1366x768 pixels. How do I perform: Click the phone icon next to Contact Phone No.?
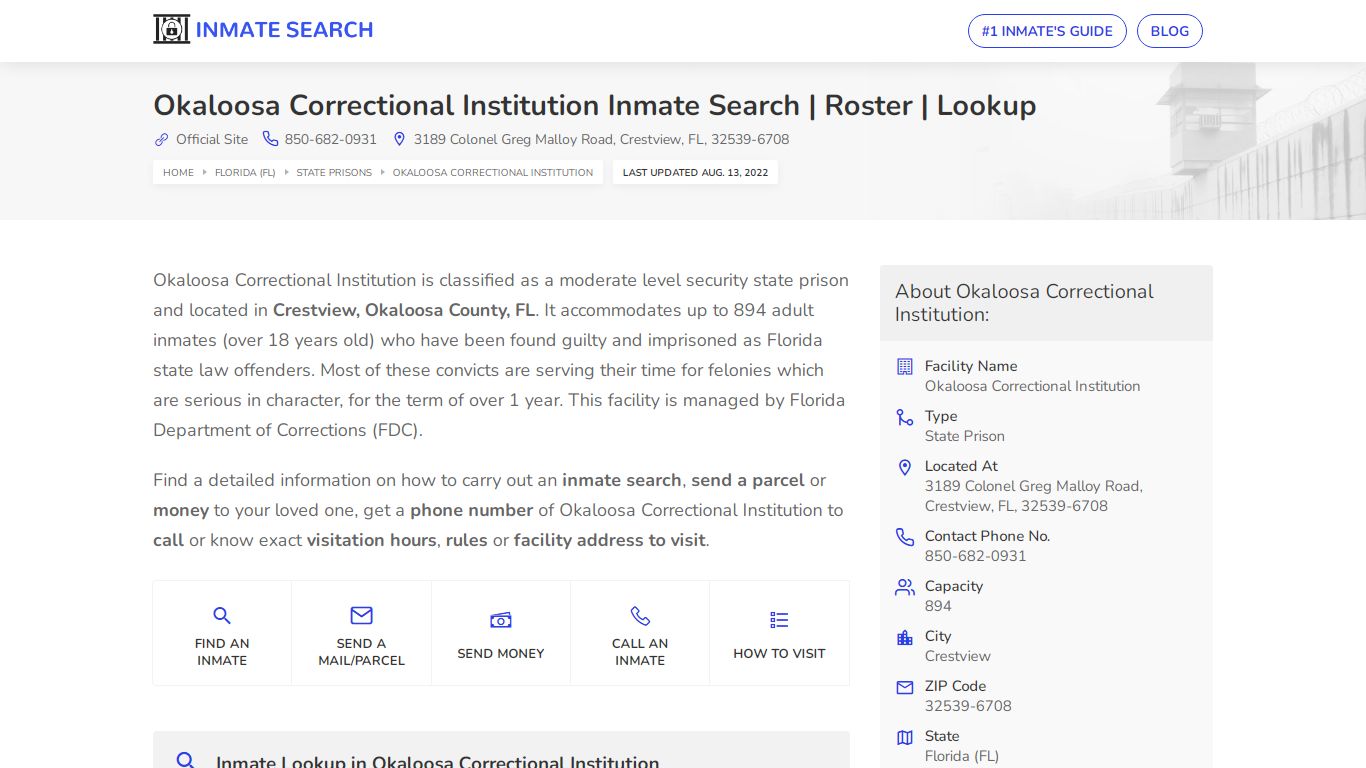click(905, 537)
